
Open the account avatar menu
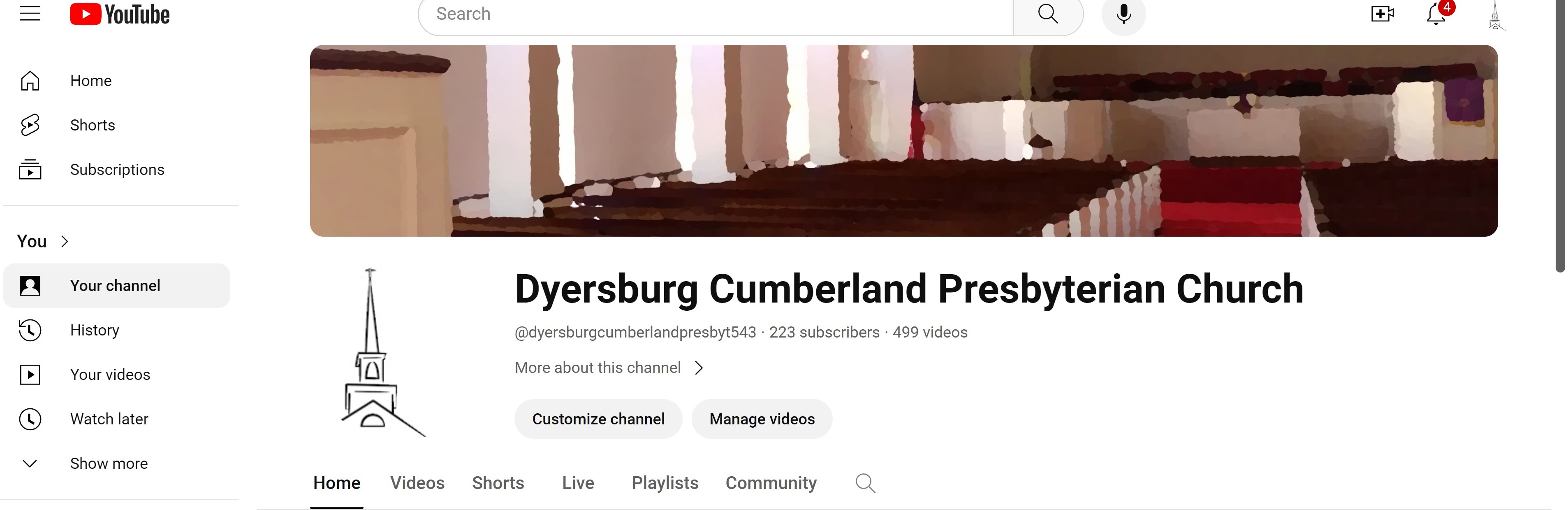point(1495,15)
